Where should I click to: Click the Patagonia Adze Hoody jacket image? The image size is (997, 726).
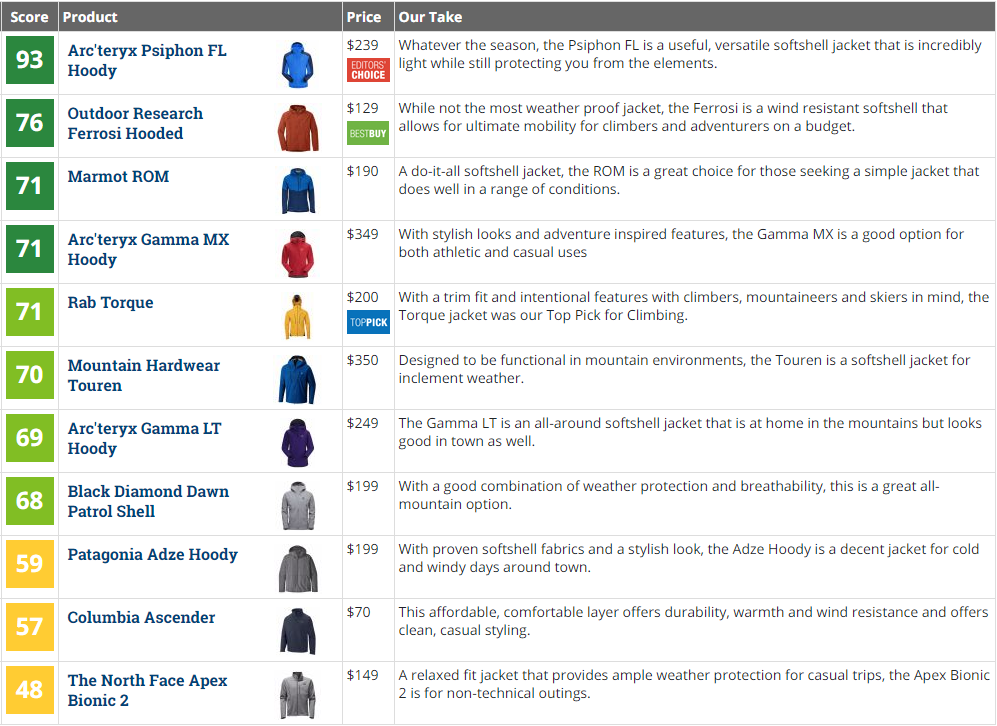click(298, 568)
